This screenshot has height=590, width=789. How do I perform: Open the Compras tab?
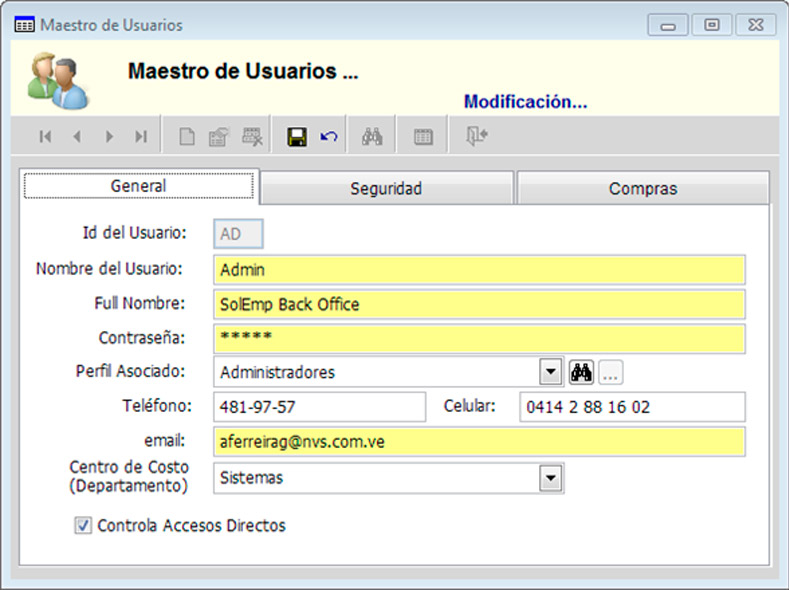643,188
